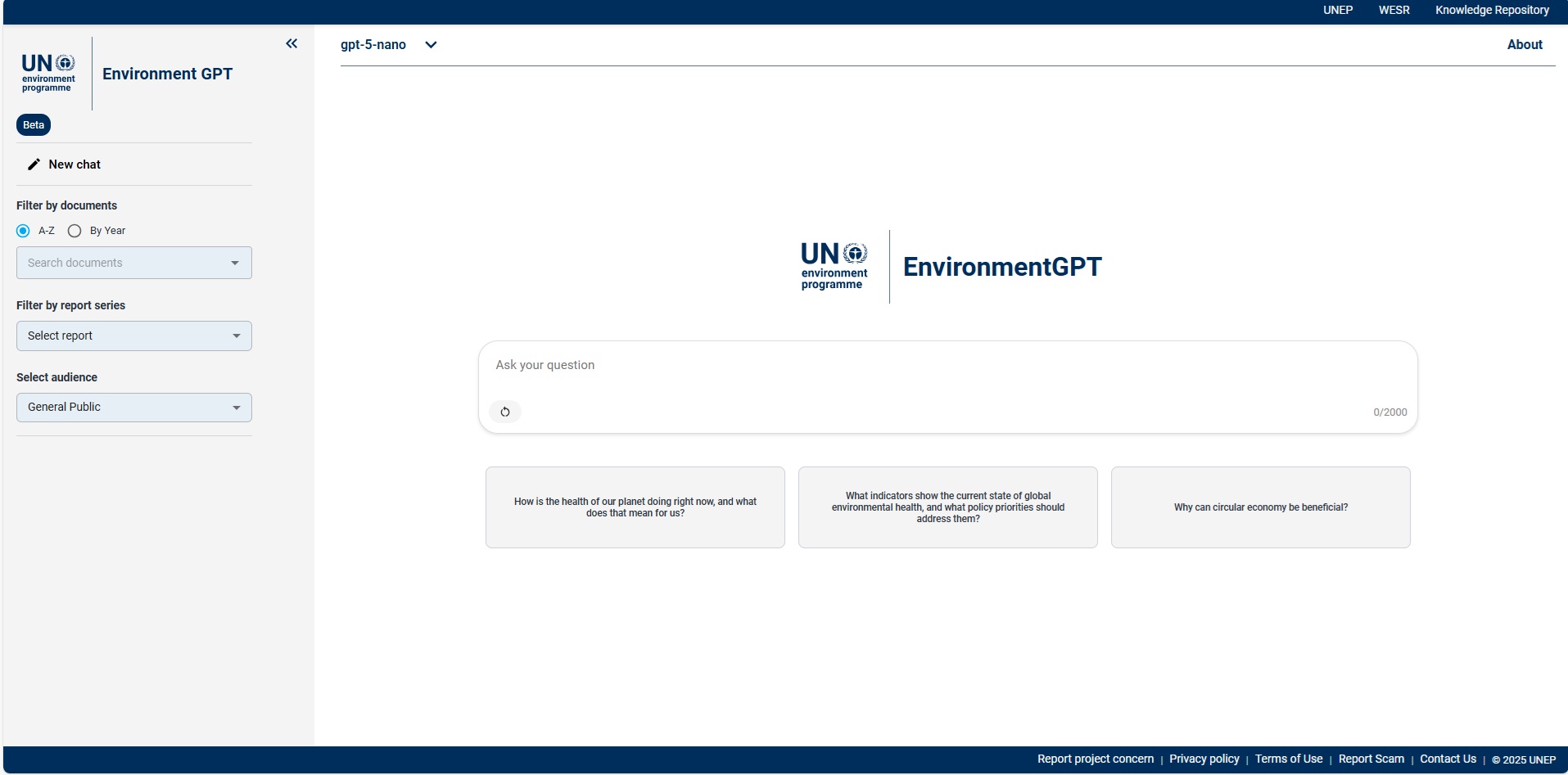This screenshot has width=1568, height=775.
Task: Open the About page link
Action: (1524, 45)
